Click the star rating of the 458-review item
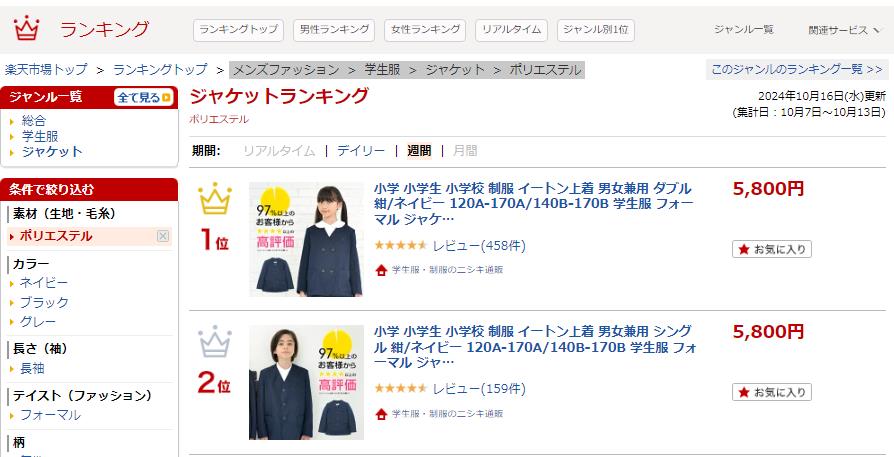This screenshot has width=894, height=457. coord(400,246)
